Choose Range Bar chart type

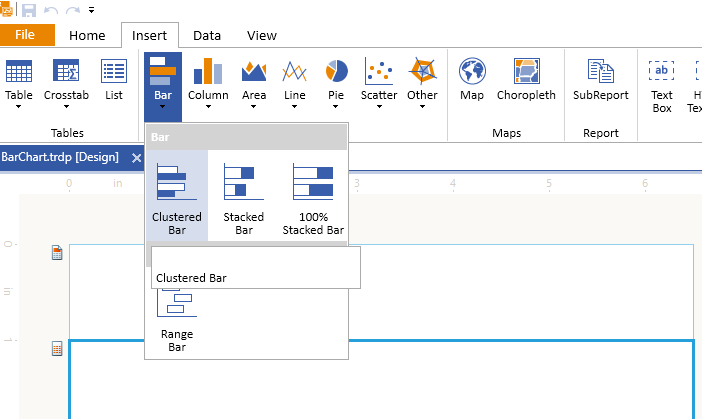(x=177, y=321)
